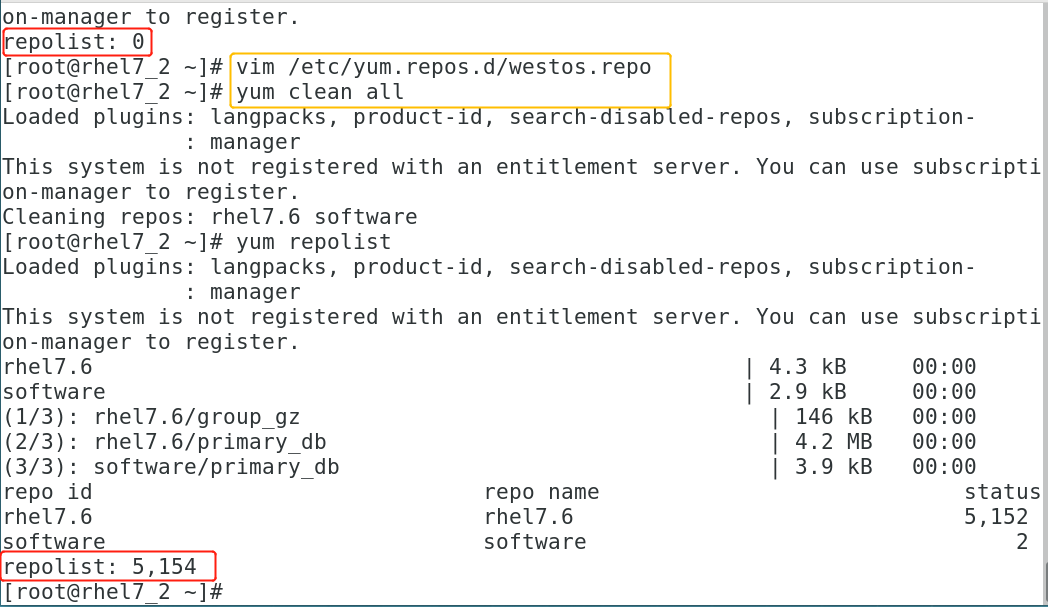Click the '4.2 MB' download size
Image resolution: width=1048 pixels, height=607 pixels.
point(833,441)
